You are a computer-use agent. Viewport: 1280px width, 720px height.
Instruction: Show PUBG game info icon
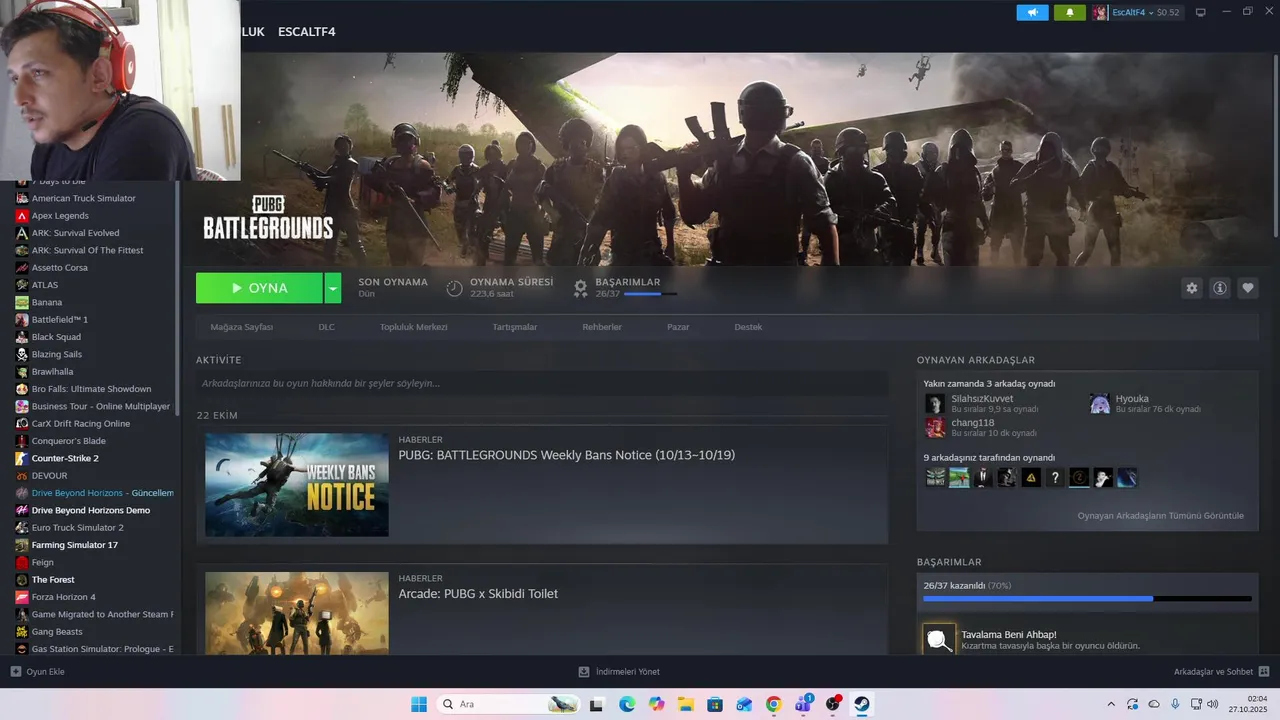(x=1220, y=288)
